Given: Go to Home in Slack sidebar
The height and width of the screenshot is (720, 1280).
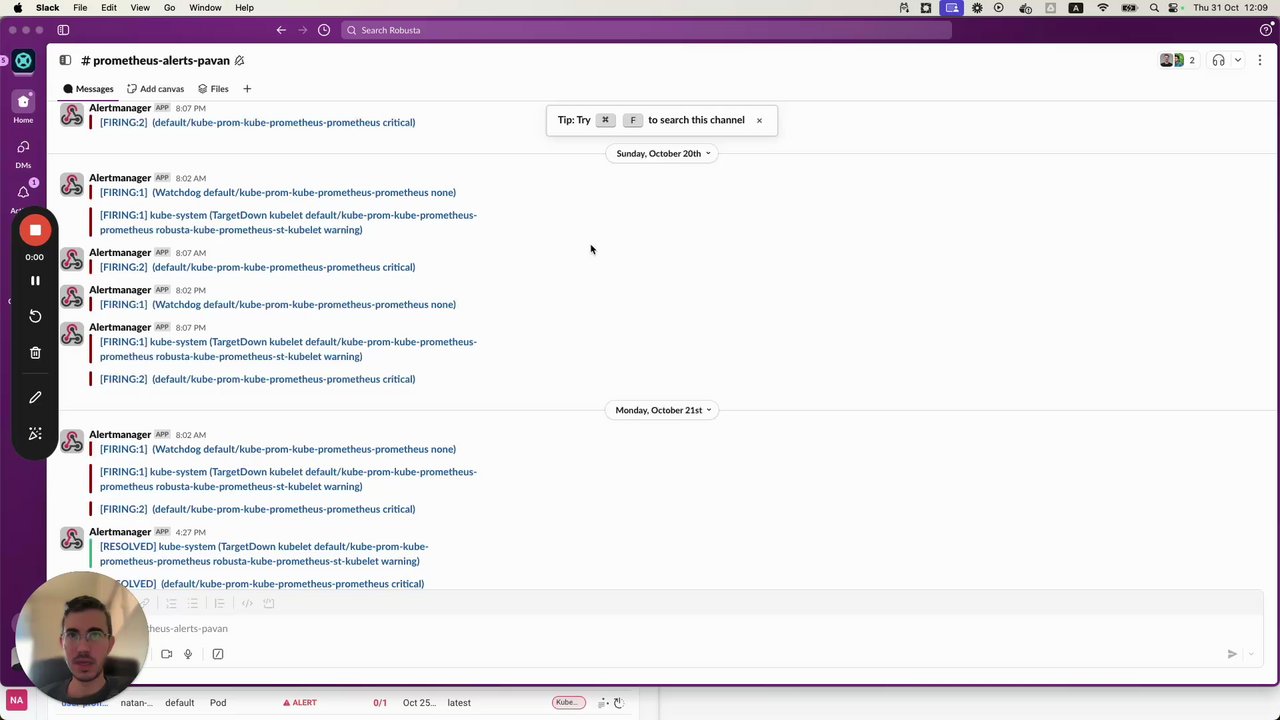Looking at the screenshot, I should tap(23, 107).
